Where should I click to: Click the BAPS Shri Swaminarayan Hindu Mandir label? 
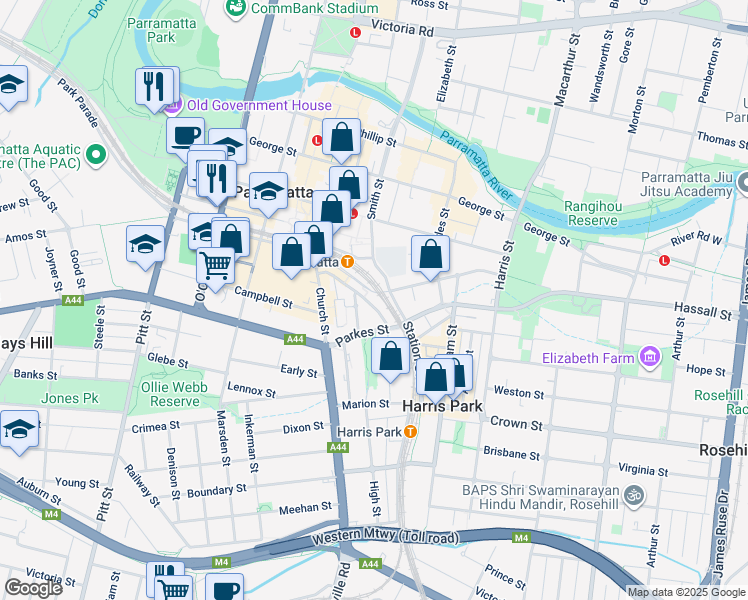(541, 497)
